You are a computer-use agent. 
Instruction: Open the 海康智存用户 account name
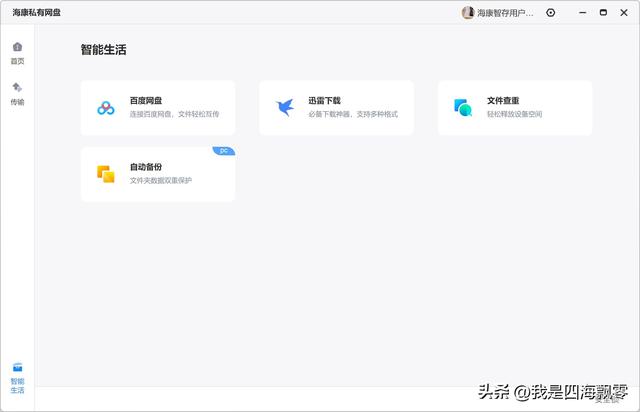(x=505, y=13)
